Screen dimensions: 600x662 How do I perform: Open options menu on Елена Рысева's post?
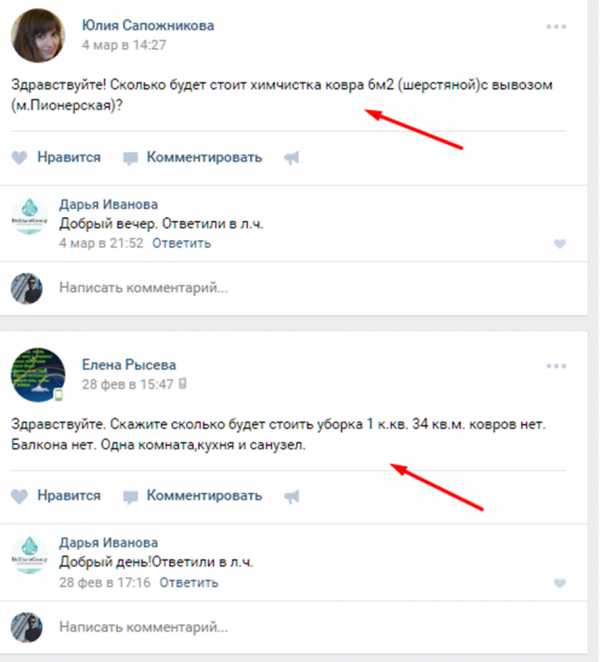tap(556, 366)
